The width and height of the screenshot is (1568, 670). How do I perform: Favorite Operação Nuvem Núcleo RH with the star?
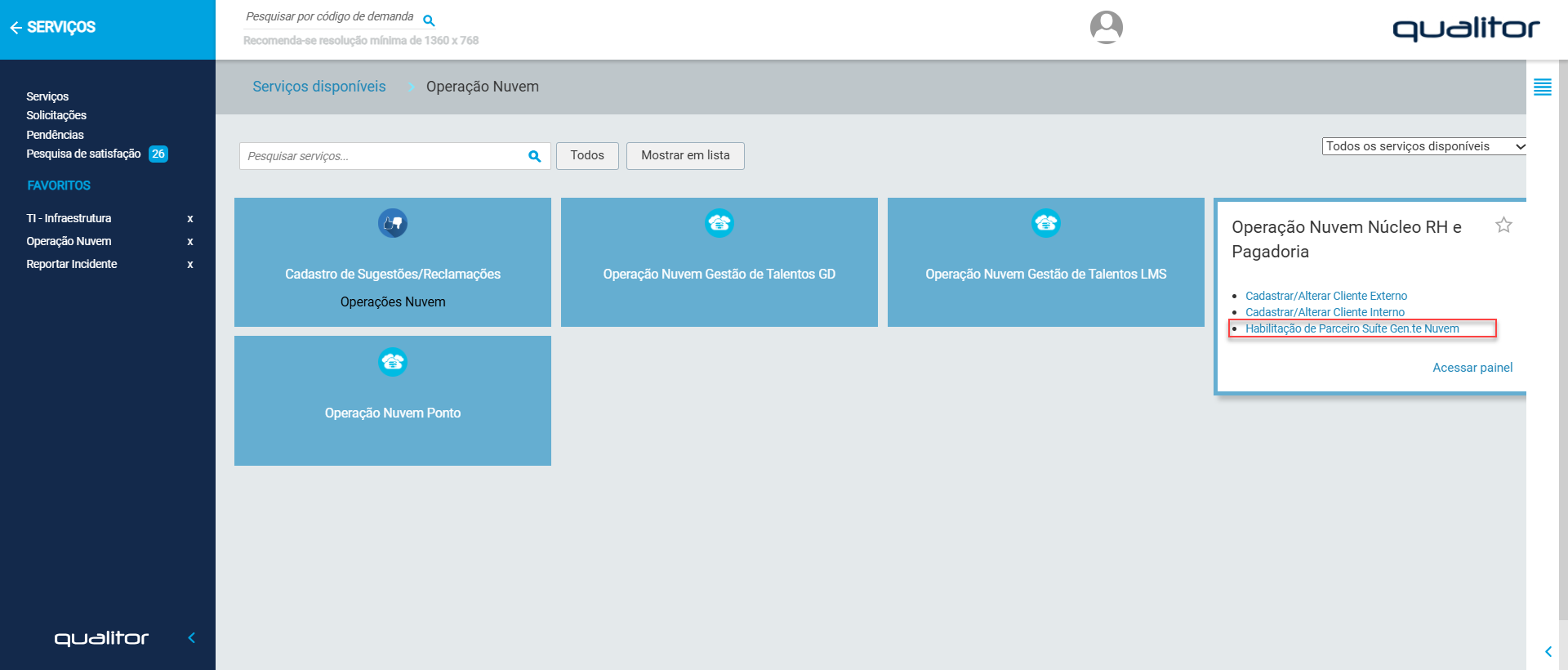point(1503,225)
